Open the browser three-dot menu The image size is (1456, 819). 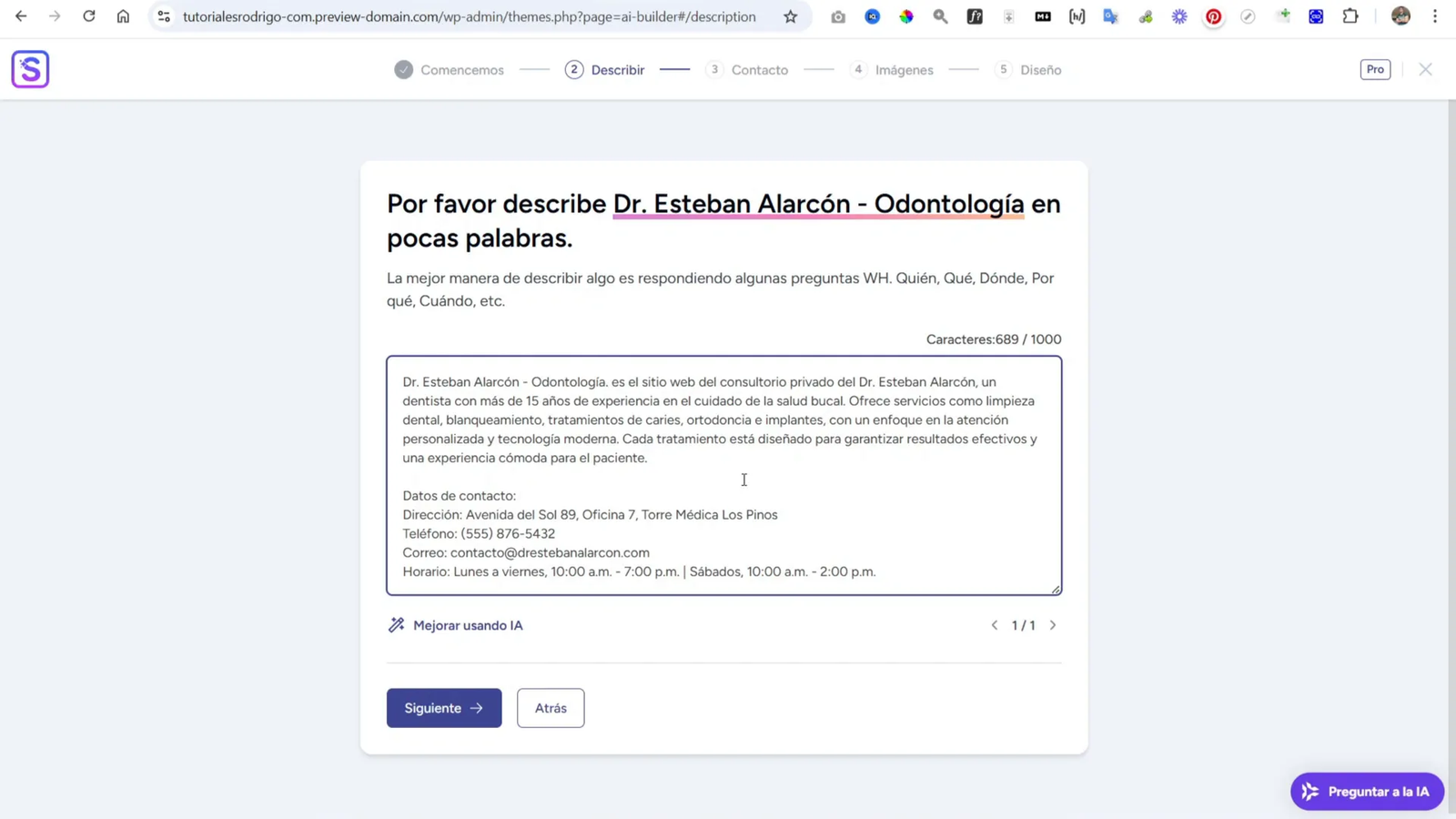(1436, 16)
